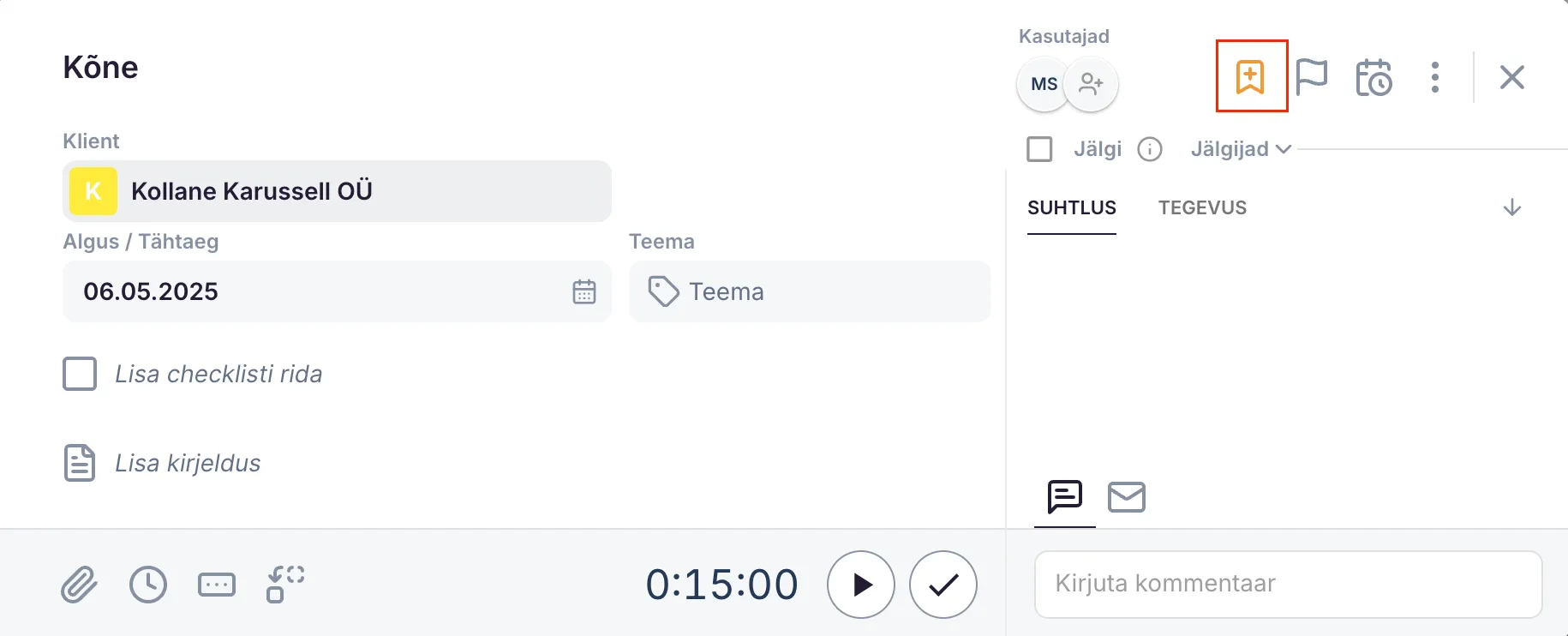
Task: Open the calendar clock scheduling icon
Action: coord(1373,78)
